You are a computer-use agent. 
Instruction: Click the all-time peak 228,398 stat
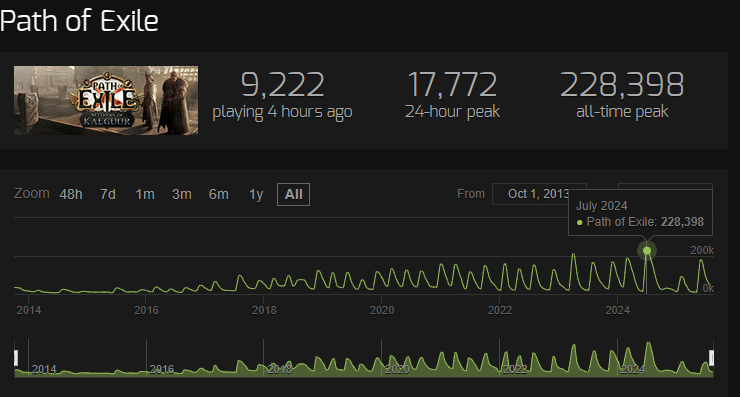coord(622,94)
